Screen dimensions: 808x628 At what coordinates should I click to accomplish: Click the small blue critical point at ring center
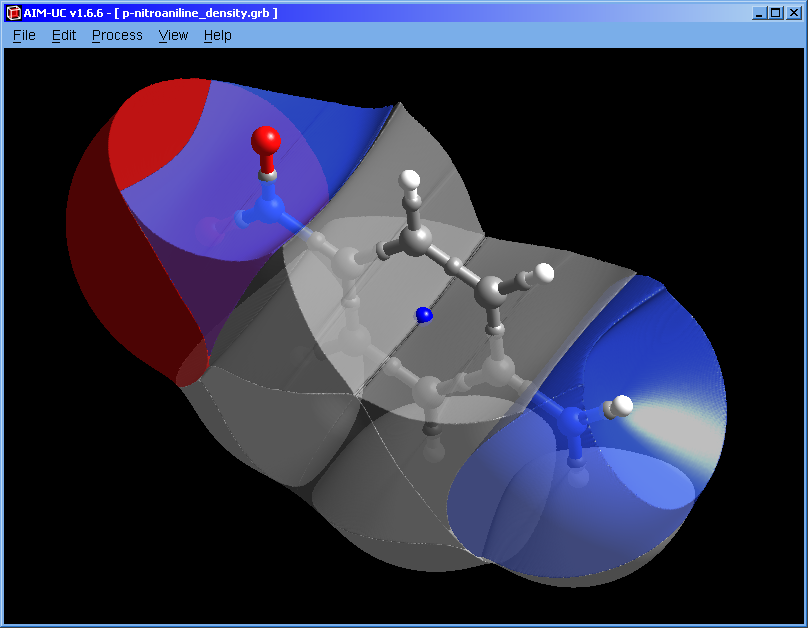coord(424,315)
